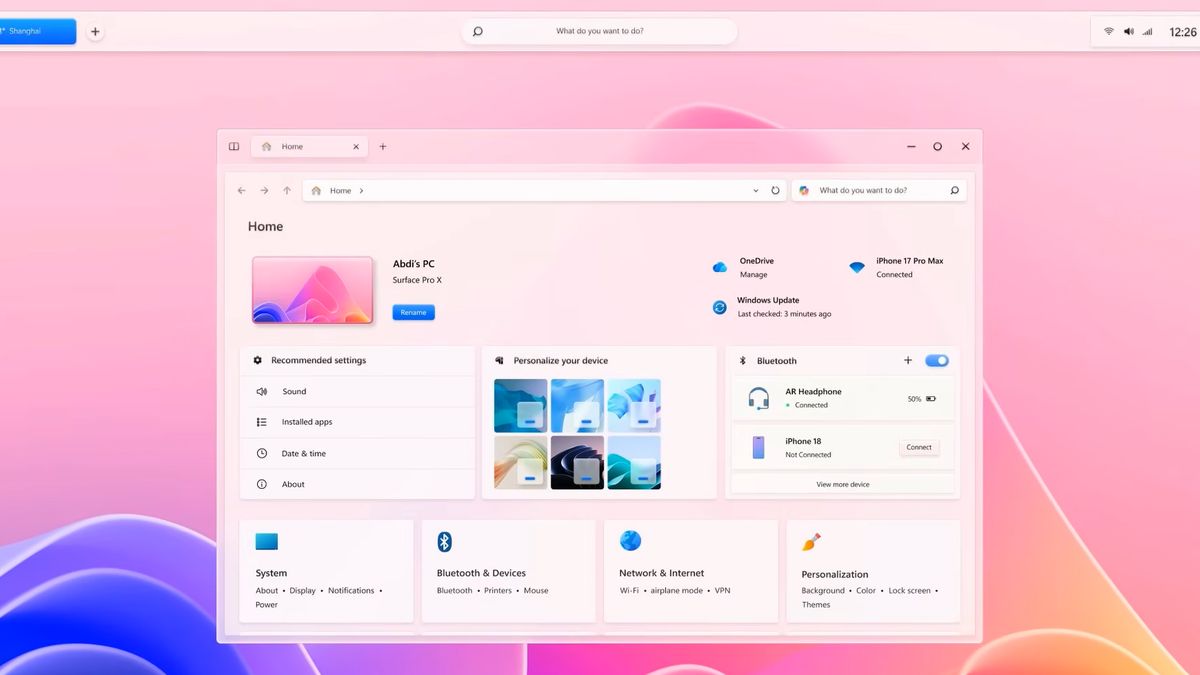
Task: Select the first blue bloom theme thumbnail
Action: 521,405
